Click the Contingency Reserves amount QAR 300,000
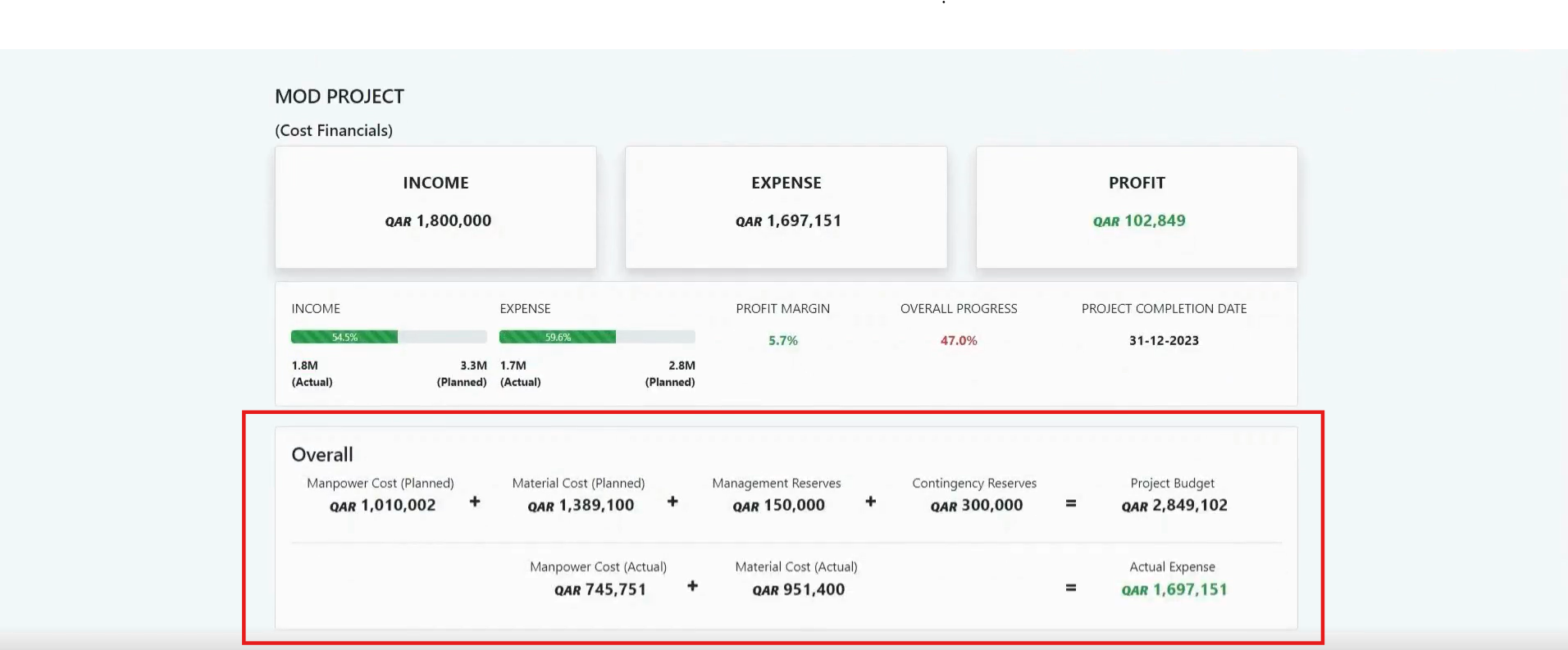The width and height of the screenshot is (1568, 650). [x=976, y=506]
